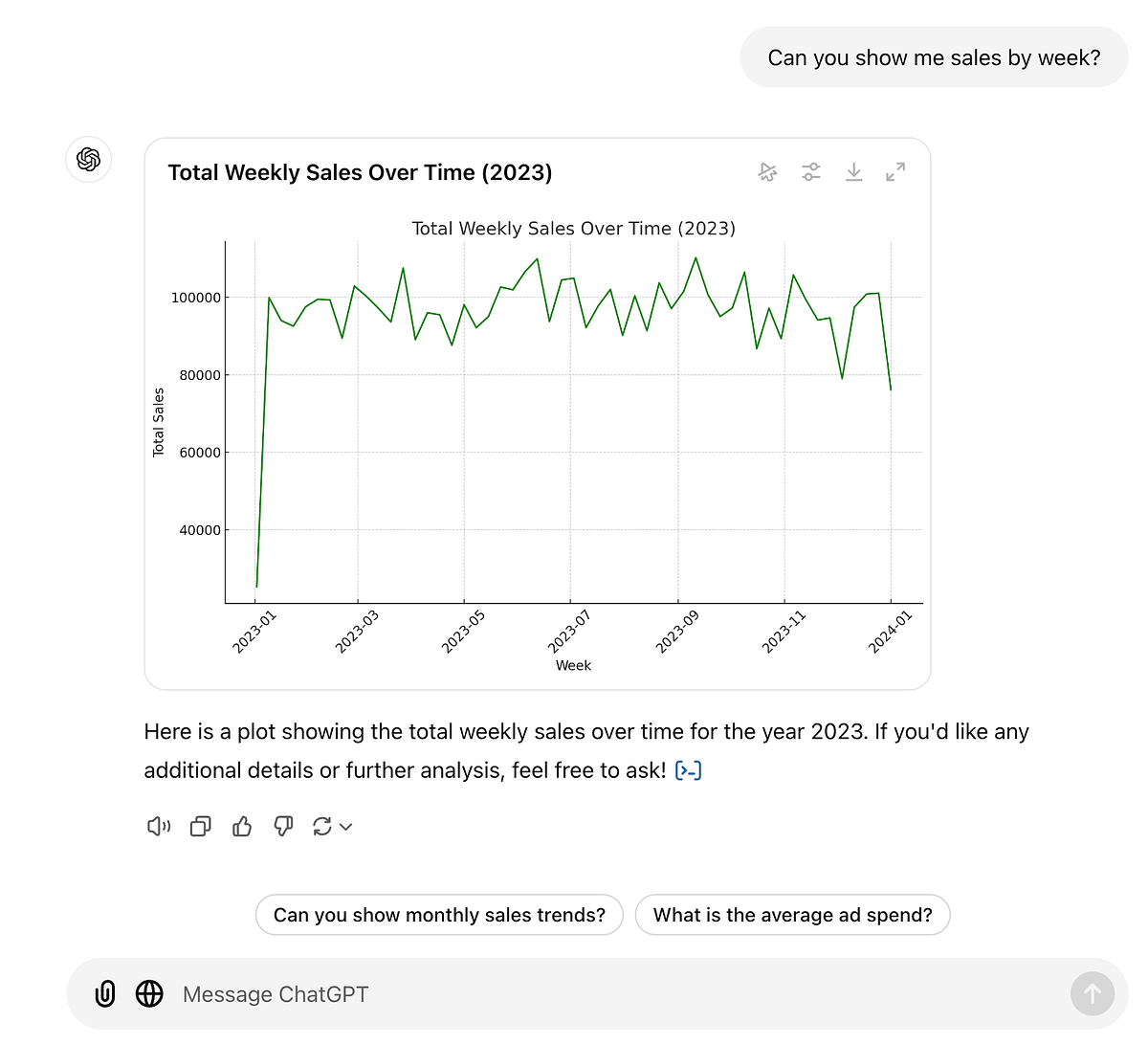Image resolution: width=1148 pixels, height=1045 pixels.
Task: Select the "Can you show monthly sales trends?" suggestion
Action: point(439,915)
